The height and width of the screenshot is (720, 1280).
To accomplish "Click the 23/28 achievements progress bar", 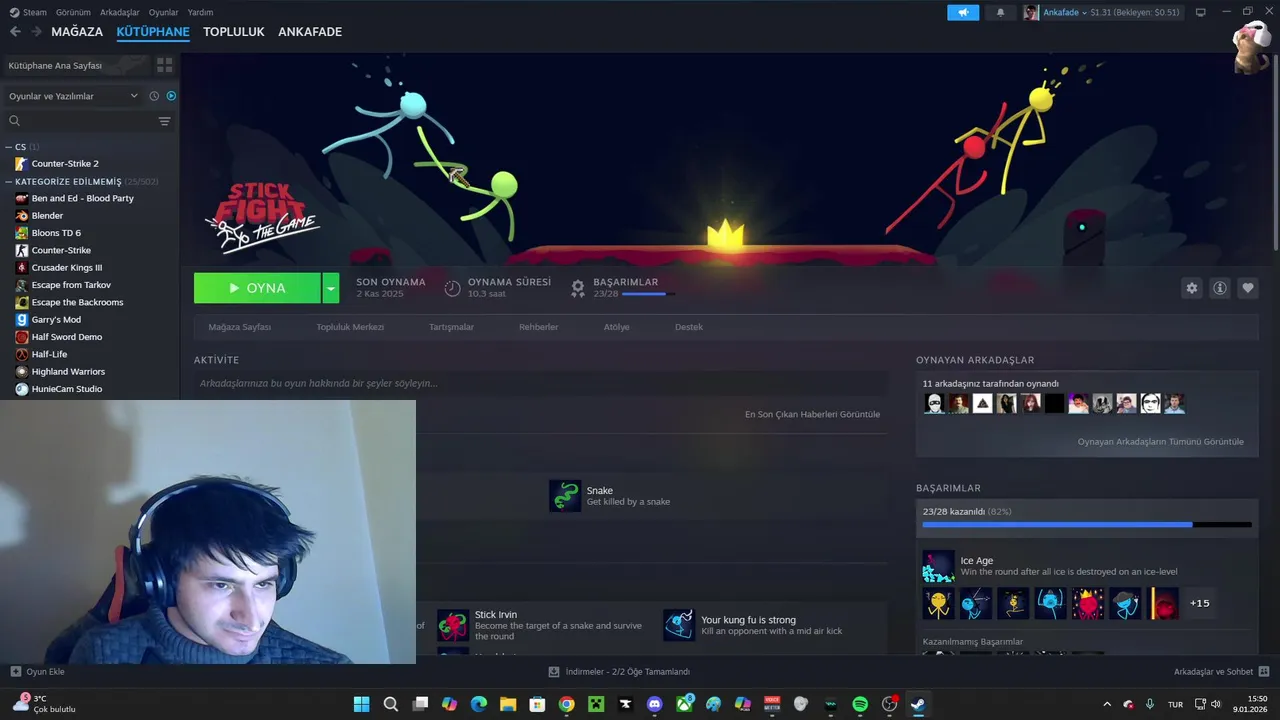I will pos(1087,524).
